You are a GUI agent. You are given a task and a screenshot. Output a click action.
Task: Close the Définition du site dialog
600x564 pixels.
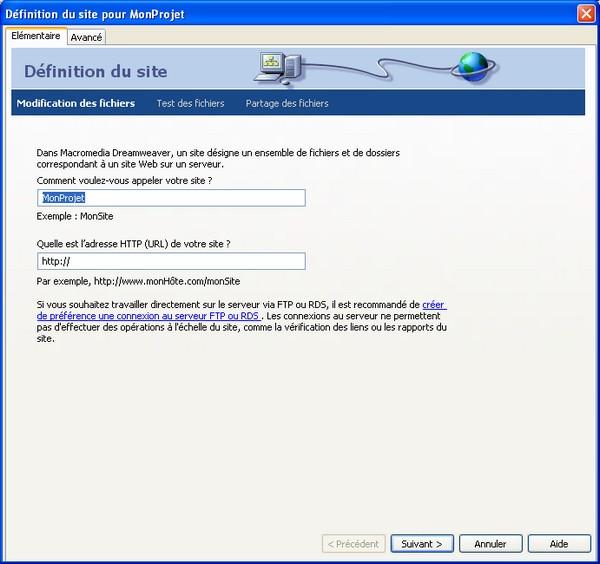pyautogui.click(x=586, y=14)
